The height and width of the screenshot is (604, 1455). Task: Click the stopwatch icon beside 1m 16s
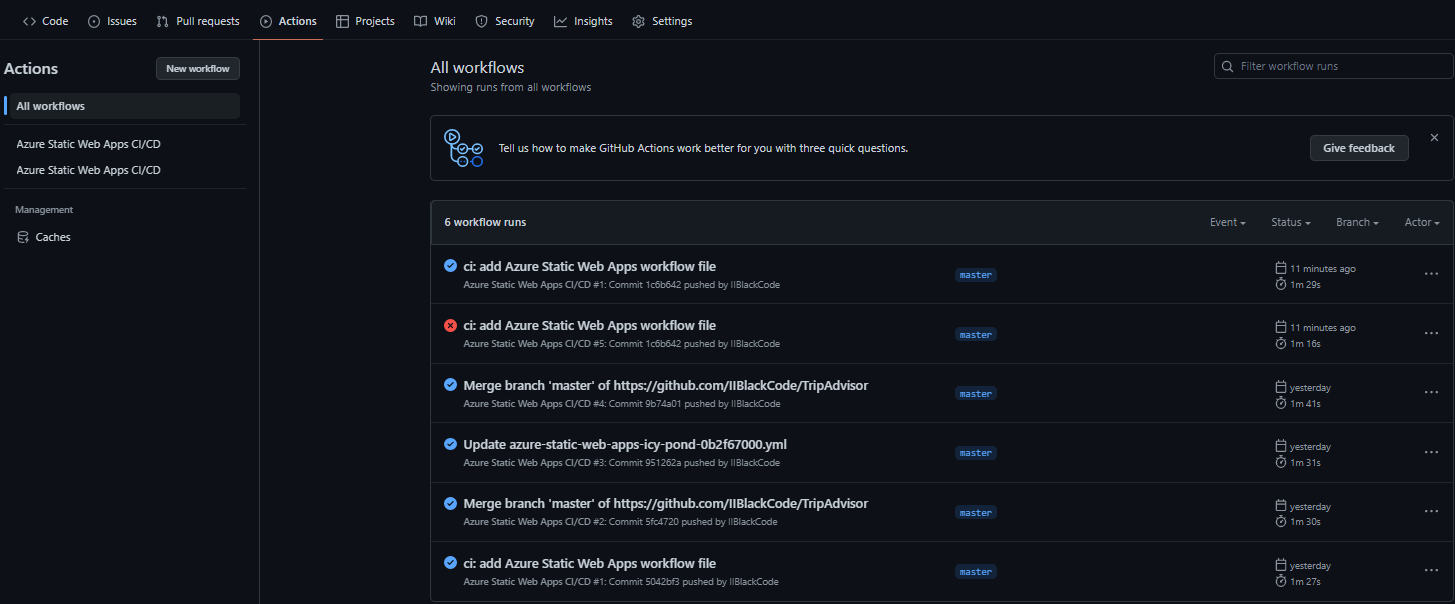coord(1281,343)
